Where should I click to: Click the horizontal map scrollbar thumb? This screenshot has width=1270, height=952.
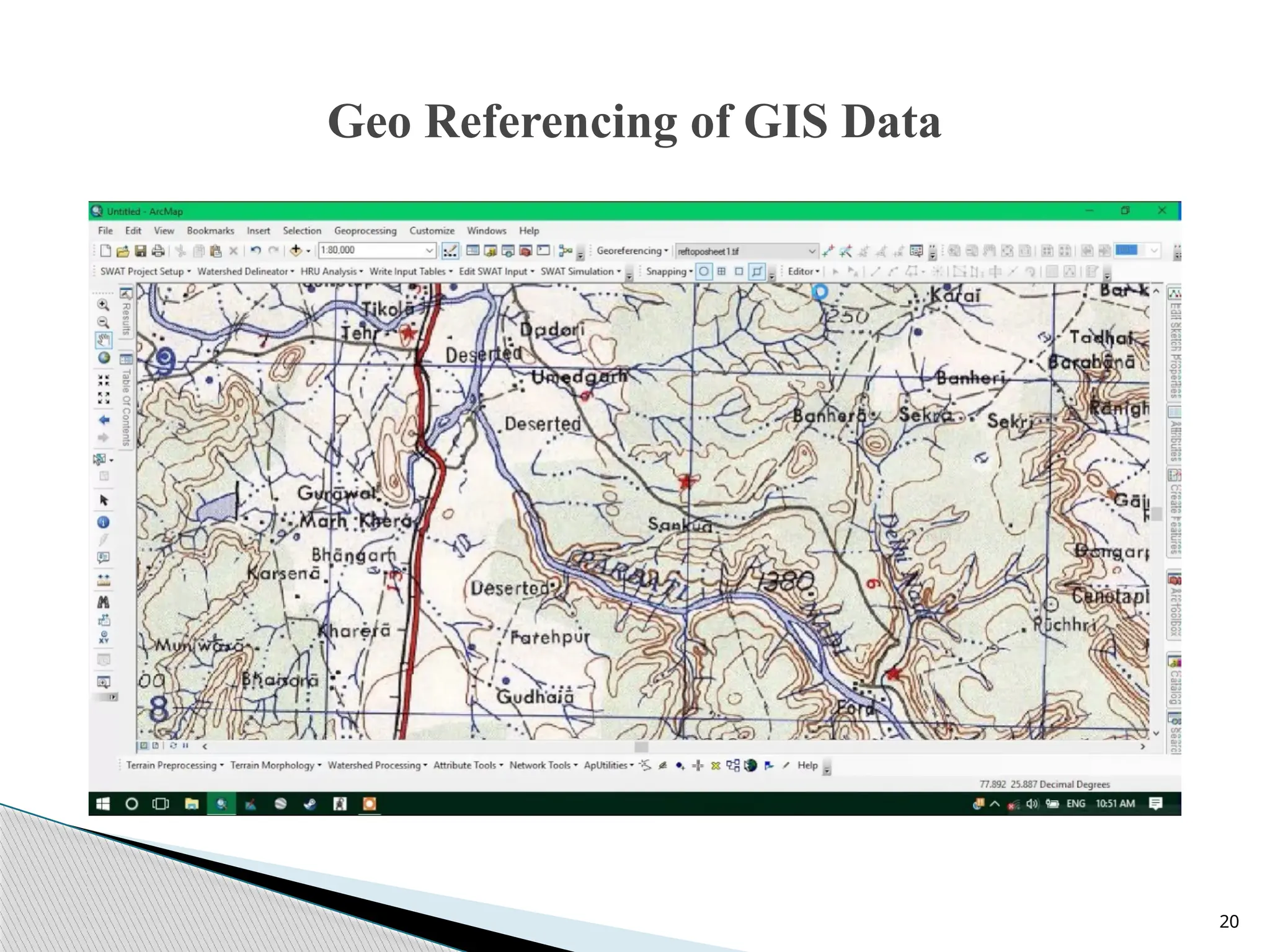641,747
